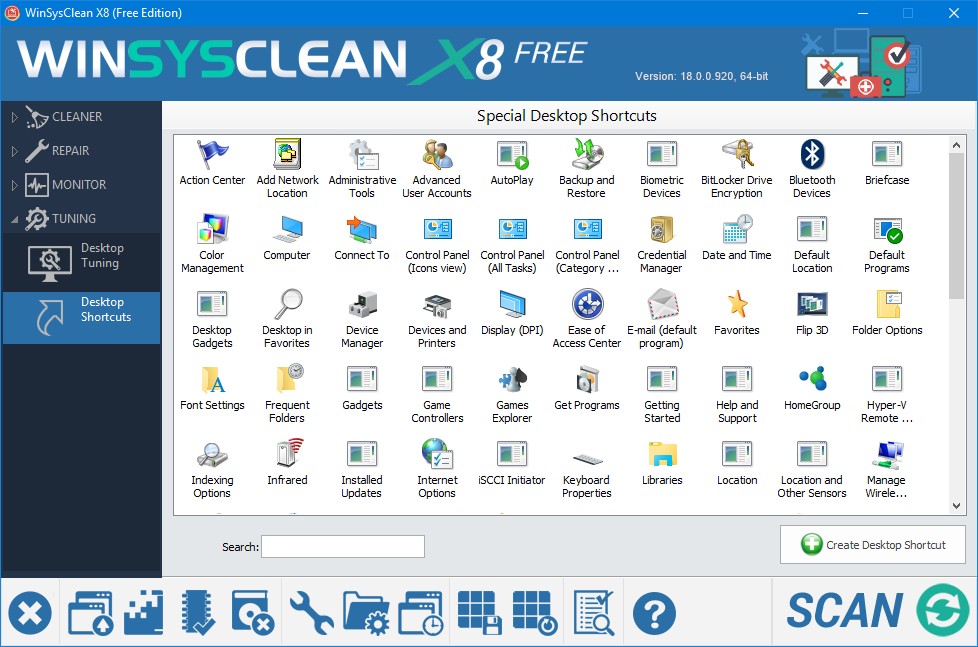This screenshot has height=647, width=978.
Task: Open the CLEANER sidebar category
Action: pos(77,117)
